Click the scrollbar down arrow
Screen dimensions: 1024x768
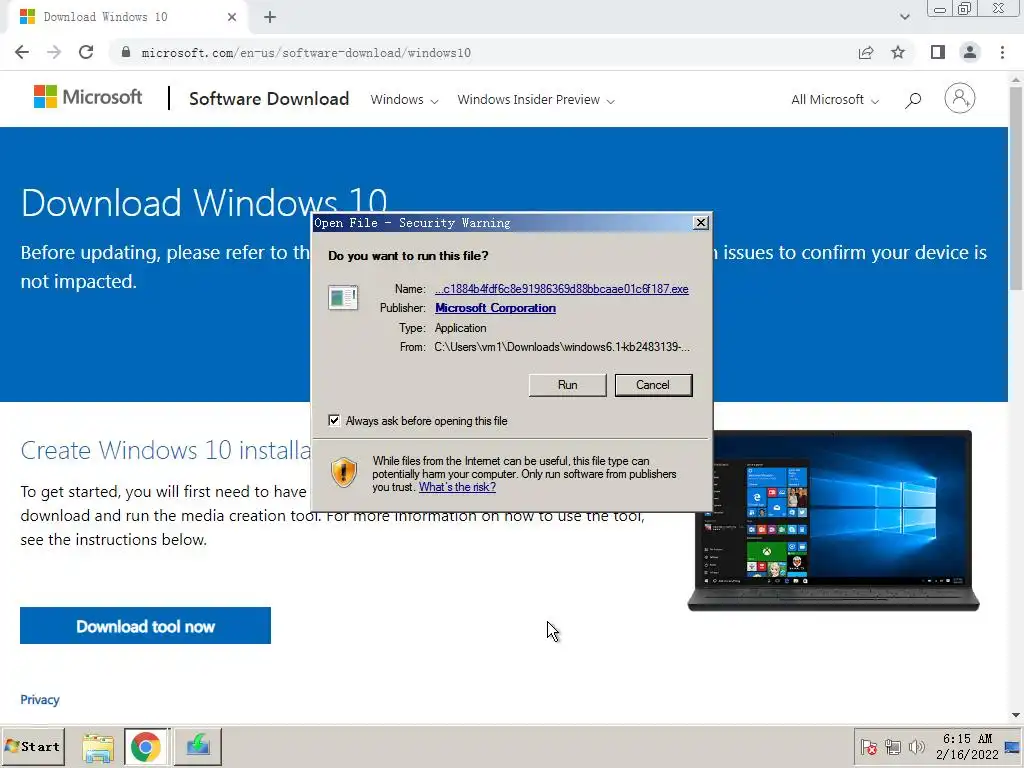pyautogui.click(x=1016, y=715)
